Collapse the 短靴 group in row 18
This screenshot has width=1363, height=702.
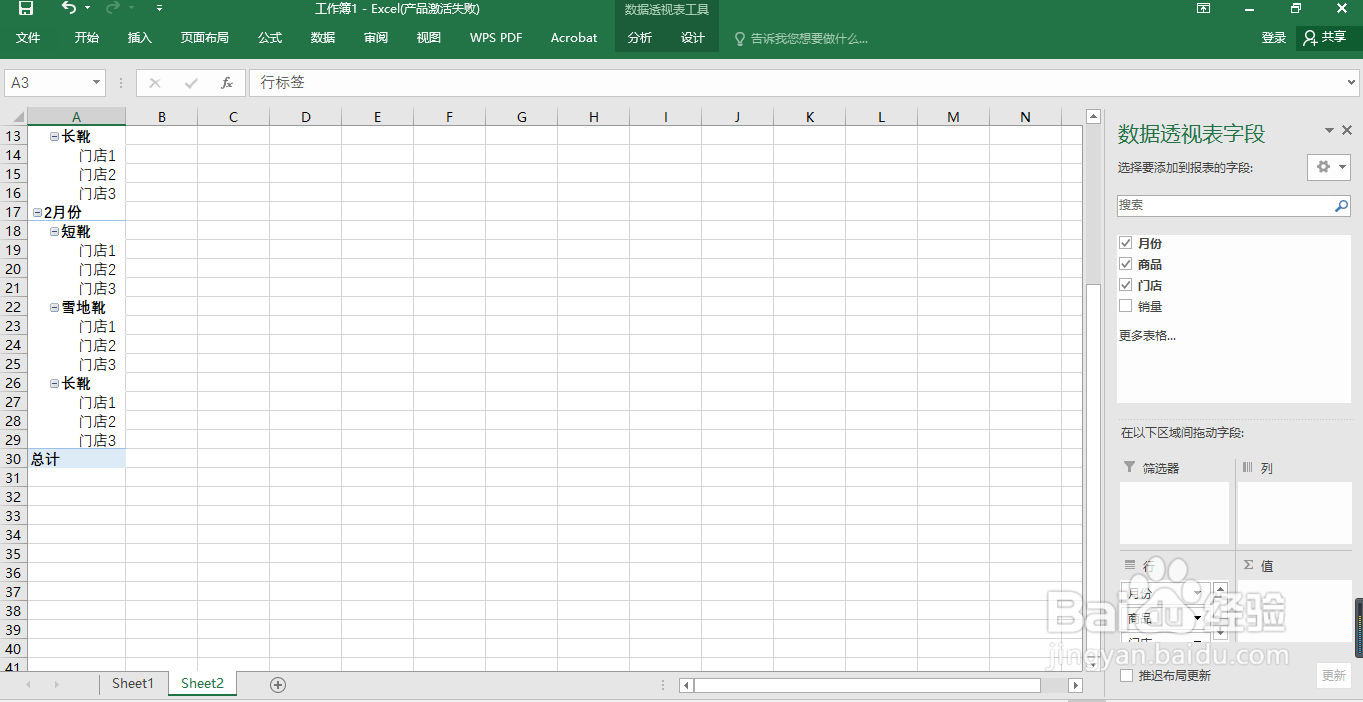pyautogui.click(x=55, y=231)
